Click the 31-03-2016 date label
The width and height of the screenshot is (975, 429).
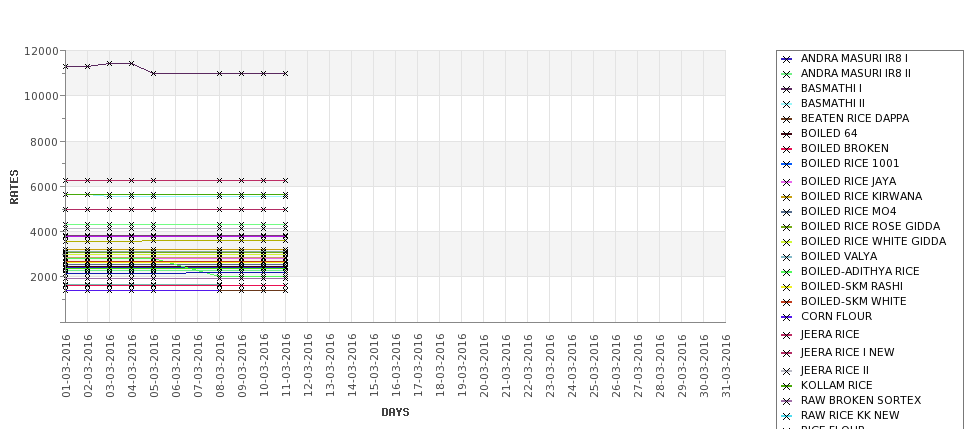tap(726, 366)
